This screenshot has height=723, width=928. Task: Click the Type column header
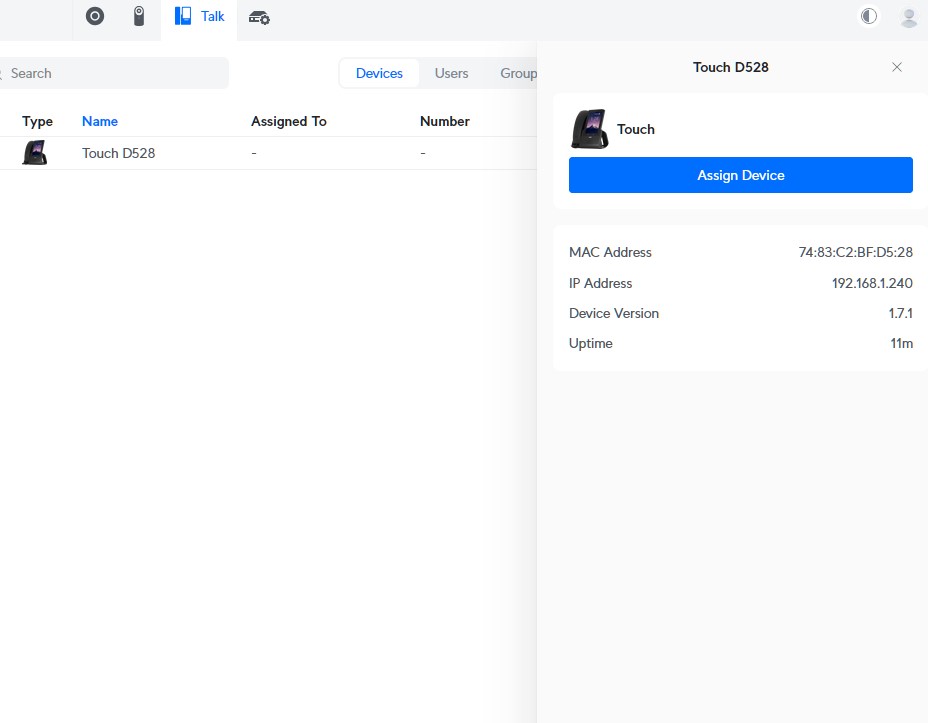[x=37, y=121]
